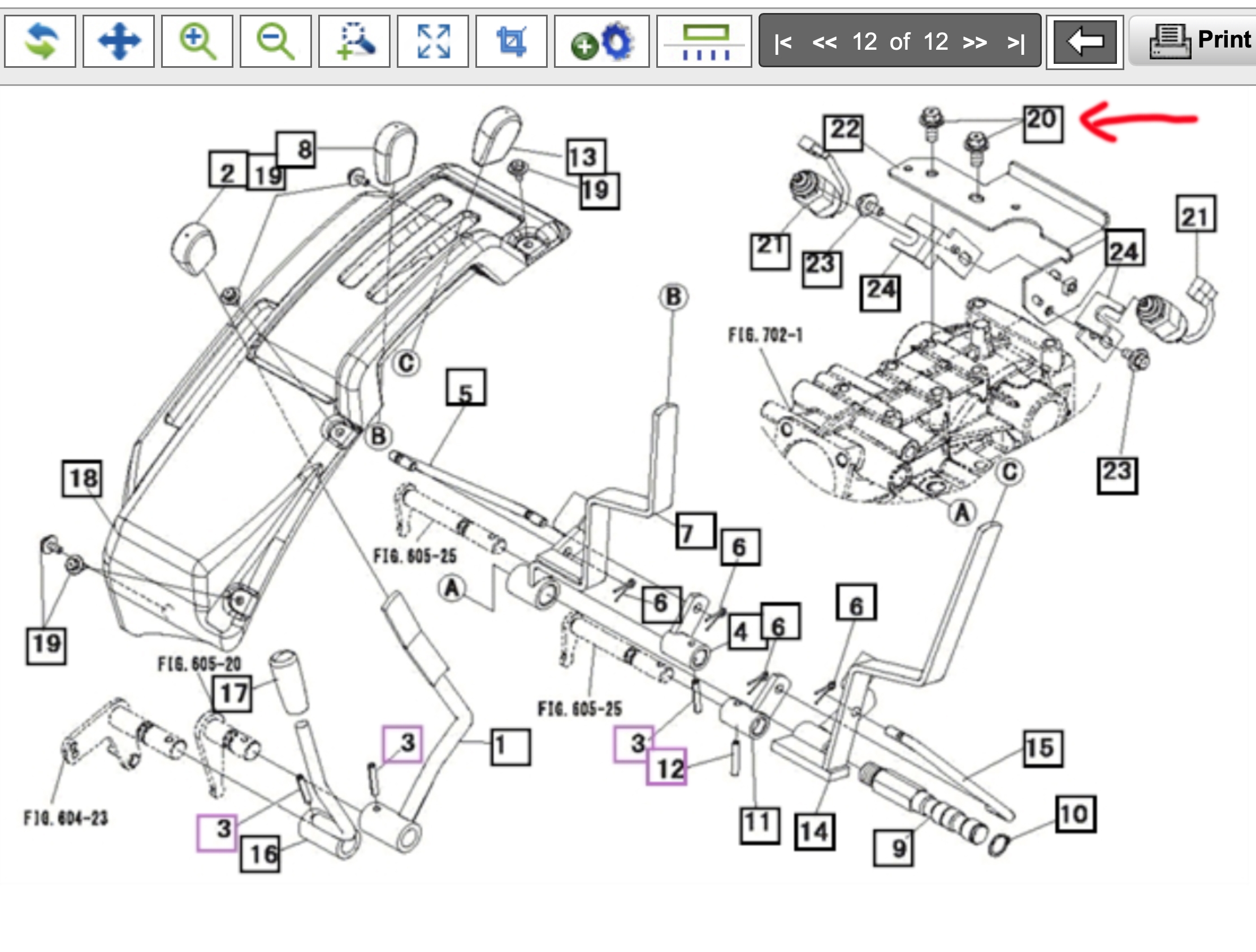
Task: Click the black back arrow button
Action: pos(1085,41)
